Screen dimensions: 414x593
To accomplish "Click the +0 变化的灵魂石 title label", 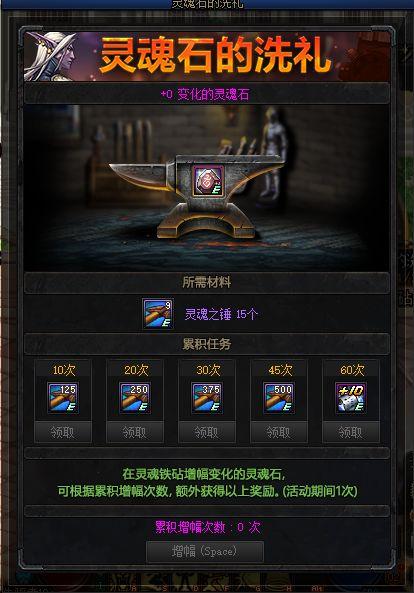I will [x=205, y=94].
